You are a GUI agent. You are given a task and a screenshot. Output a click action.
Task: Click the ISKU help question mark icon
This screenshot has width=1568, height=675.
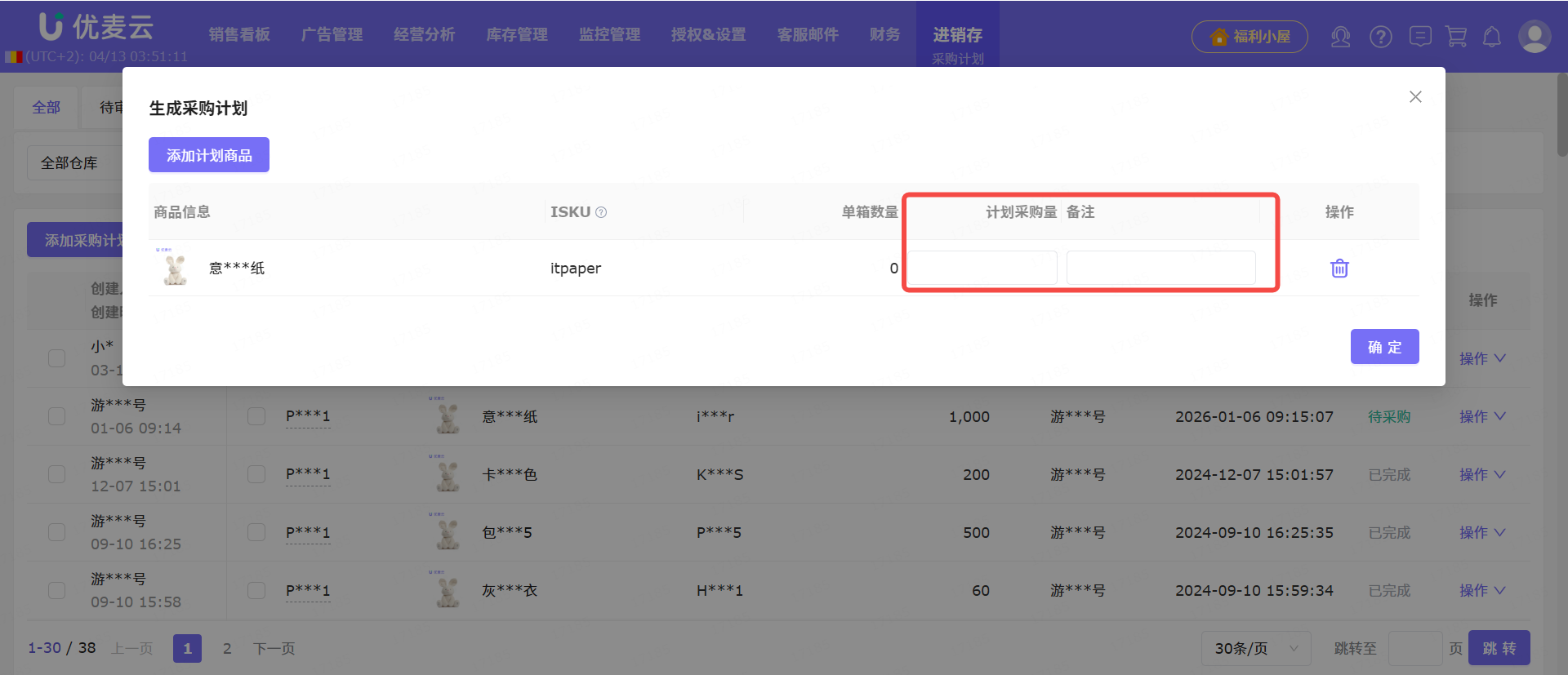(x=601, y=212)
